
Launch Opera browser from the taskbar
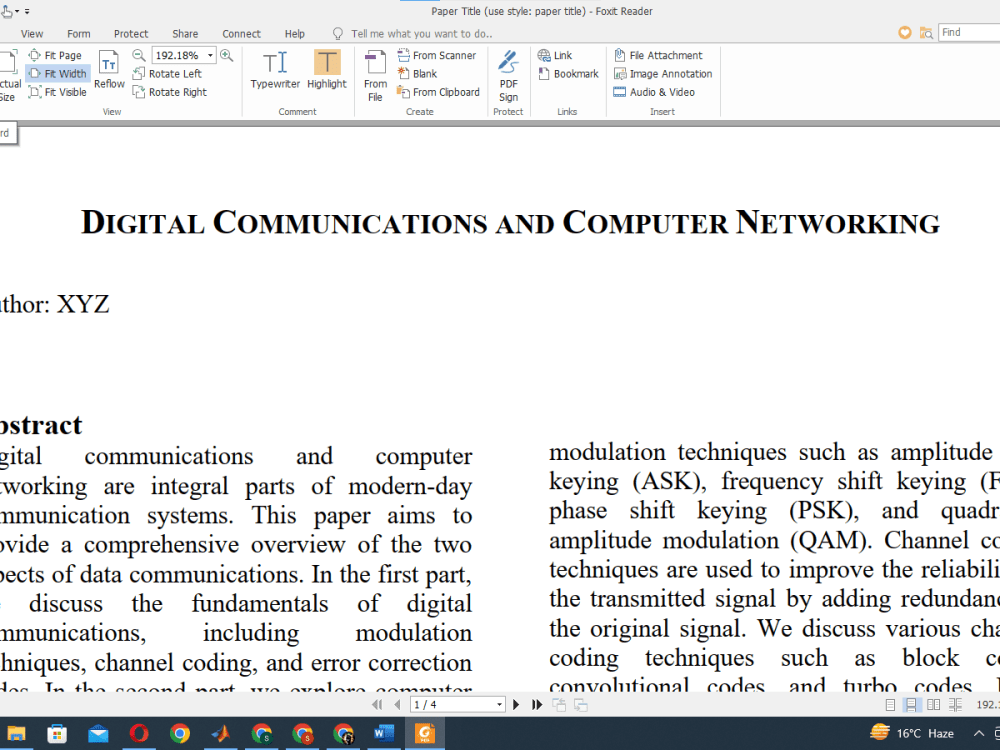point(139,734)
